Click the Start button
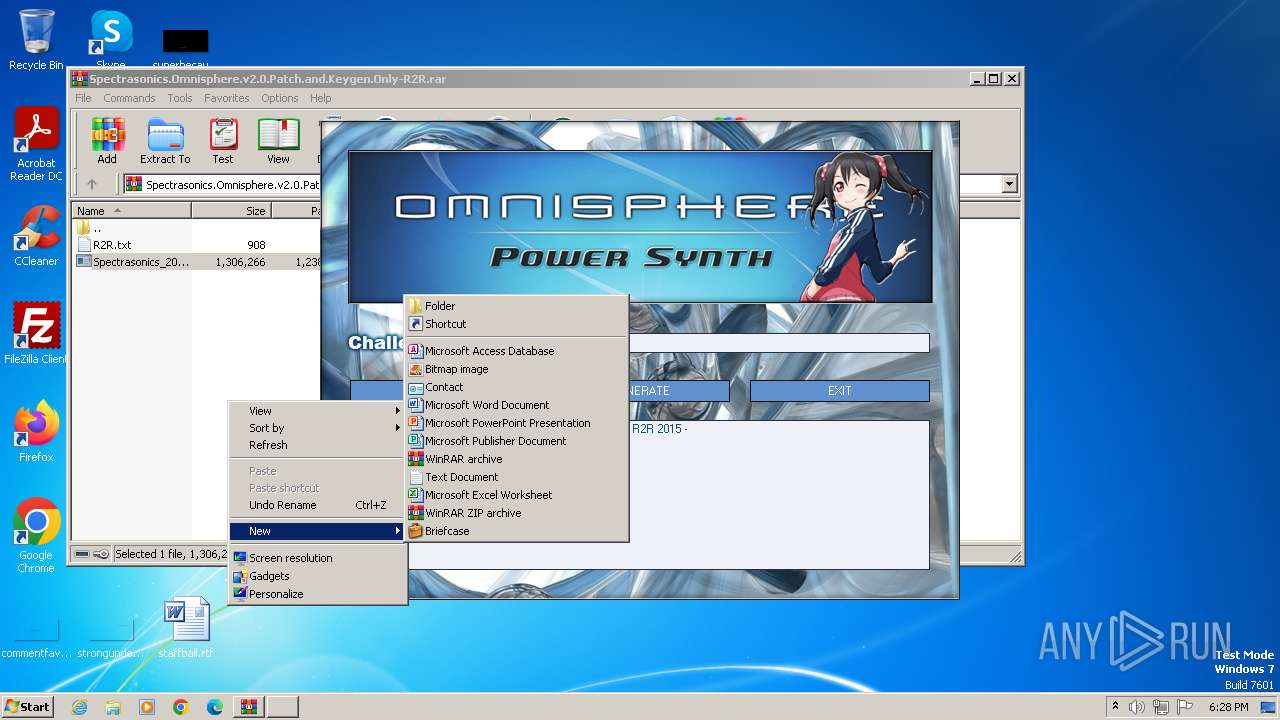 coord(28,707)
